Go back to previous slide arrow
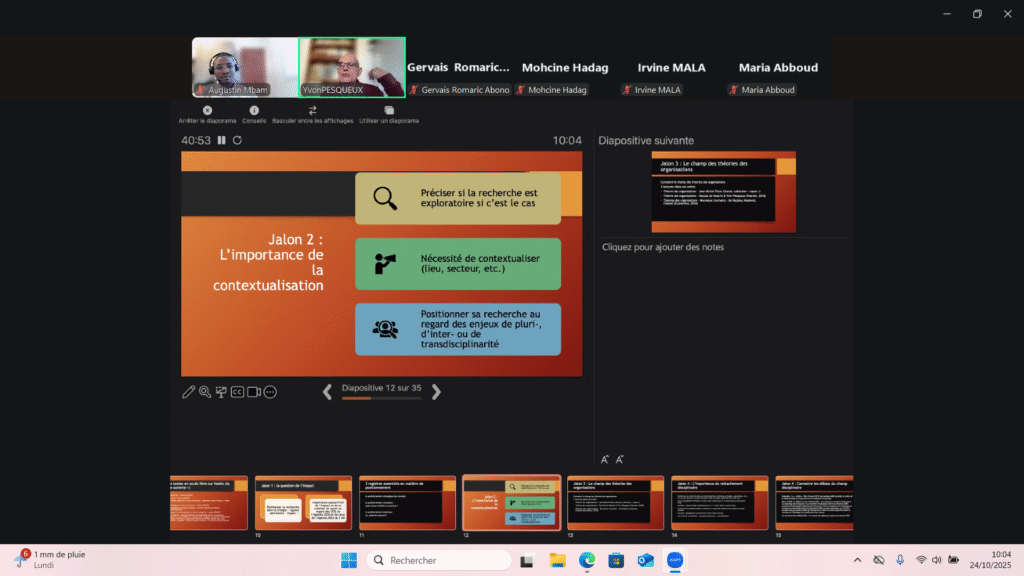 (327, 392)
